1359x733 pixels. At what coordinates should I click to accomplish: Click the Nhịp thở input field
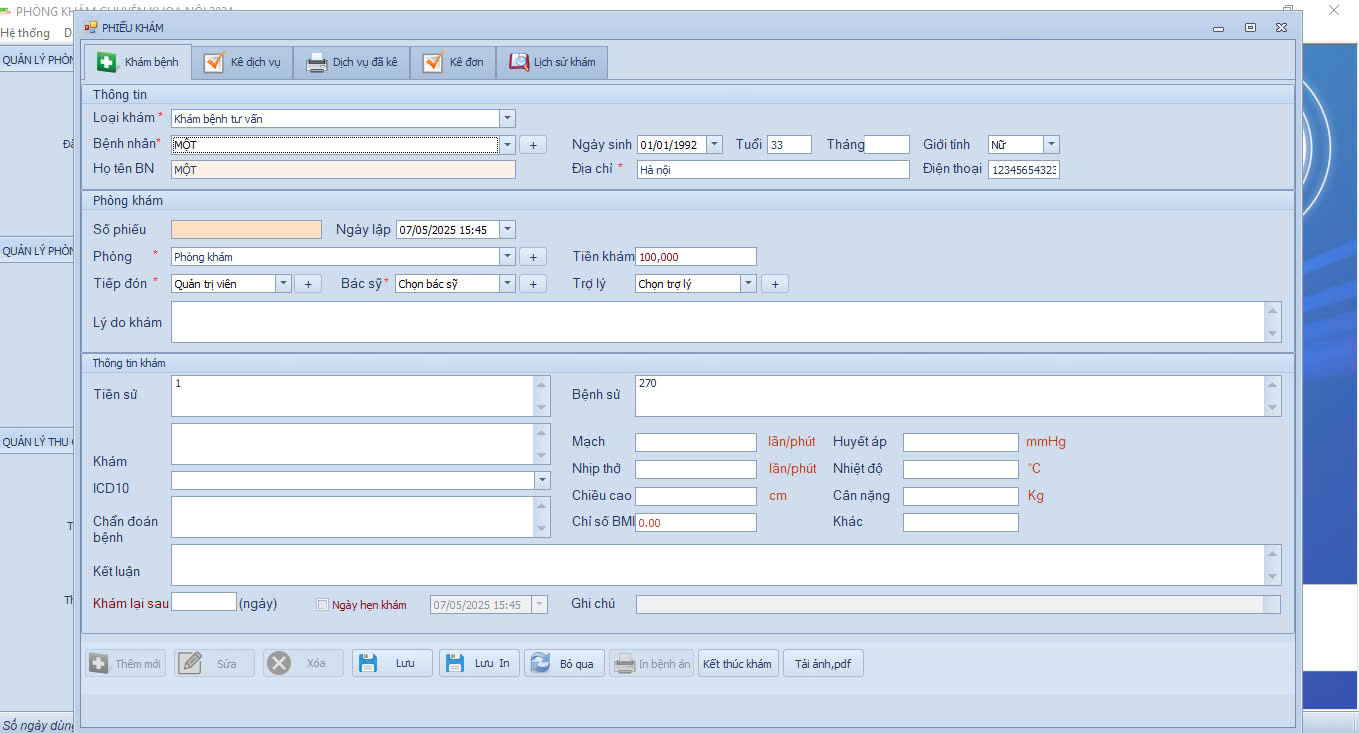[696, 469]
